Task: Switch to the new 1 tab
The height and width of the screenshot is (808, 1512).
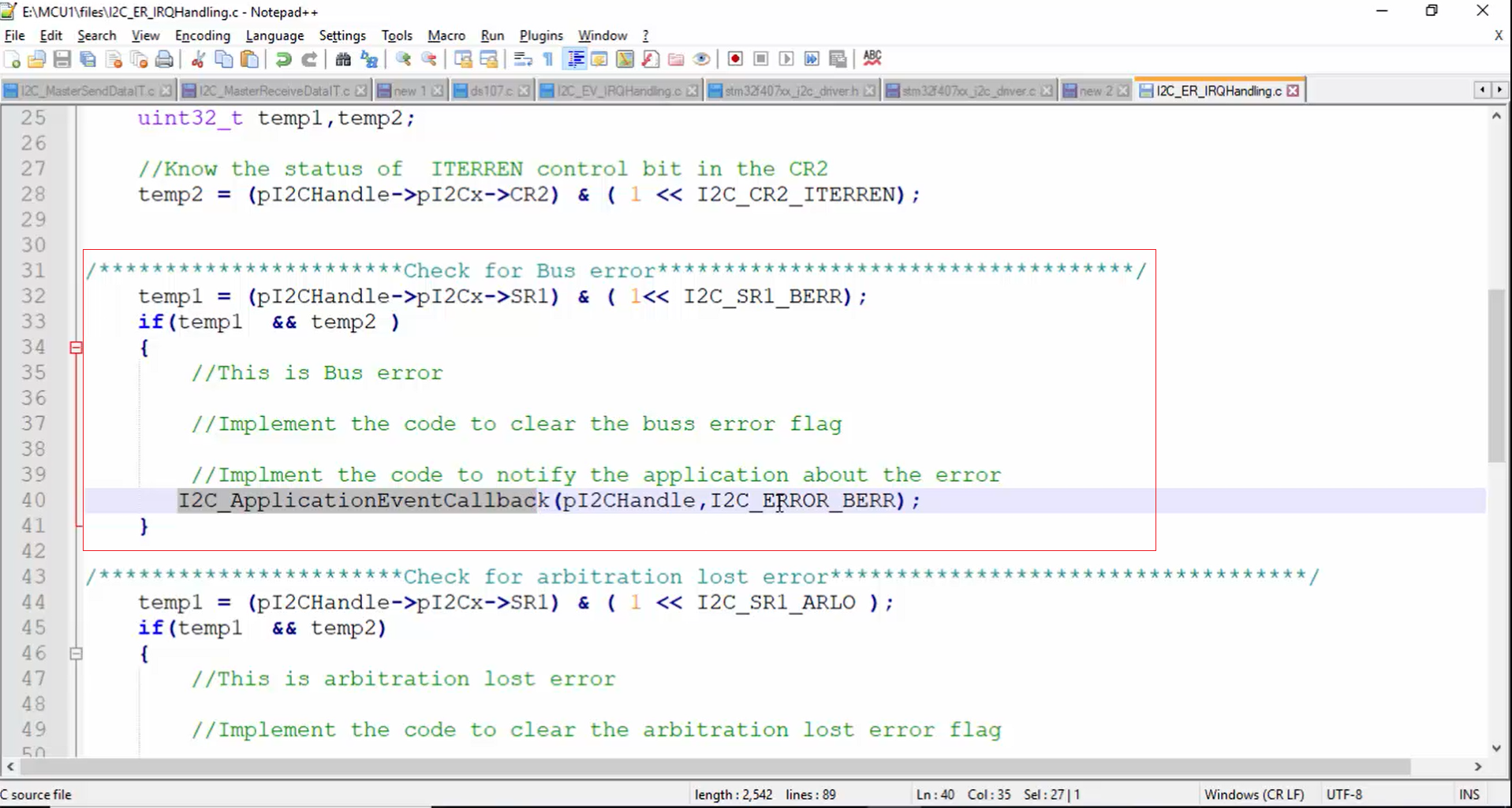Action: tap(410, 91)
